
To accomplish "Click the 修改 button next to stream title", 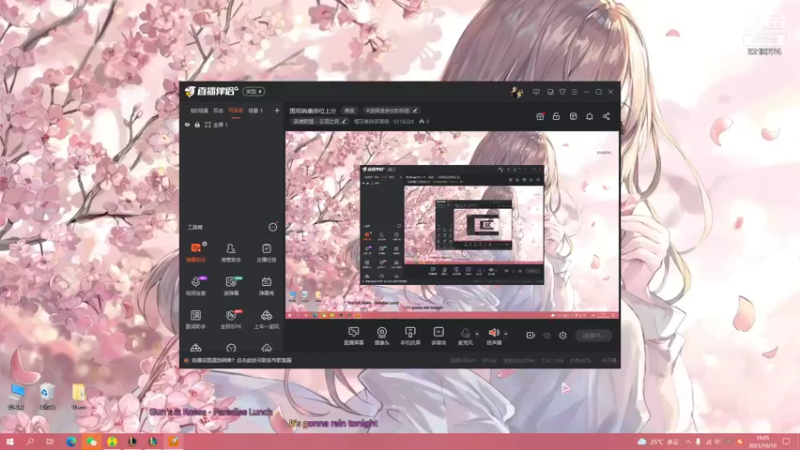I will click(349, 110).
